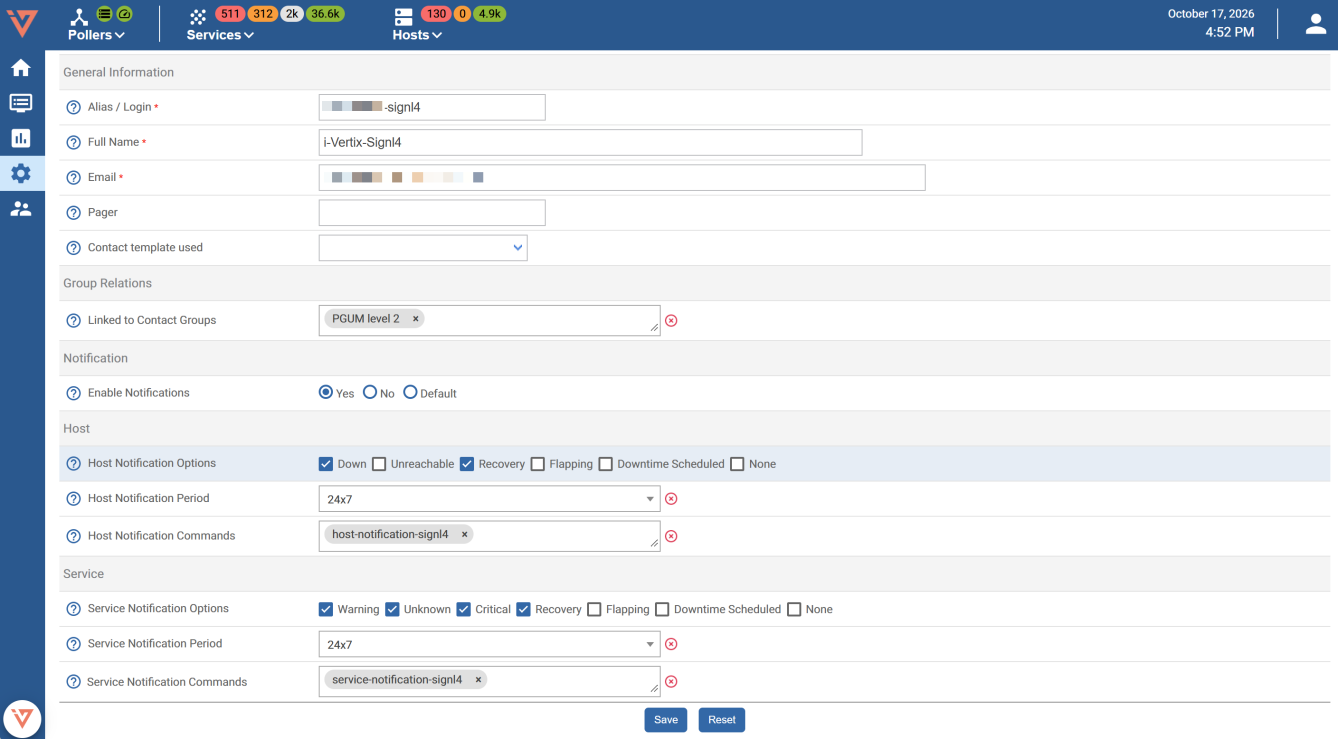Open the Monitoring list icon in sidebar

21,103
